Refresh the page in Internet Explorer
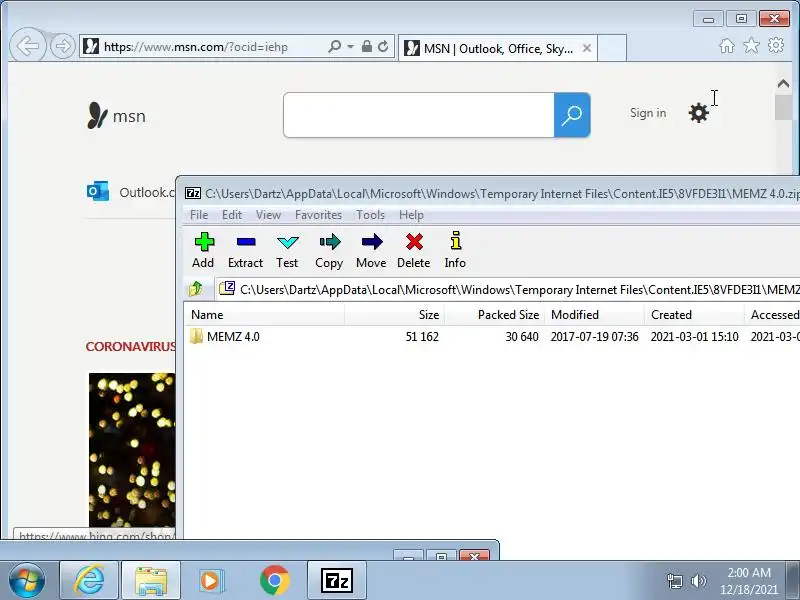The width and height of the screenshot is (800, 600). pos(383,46)
